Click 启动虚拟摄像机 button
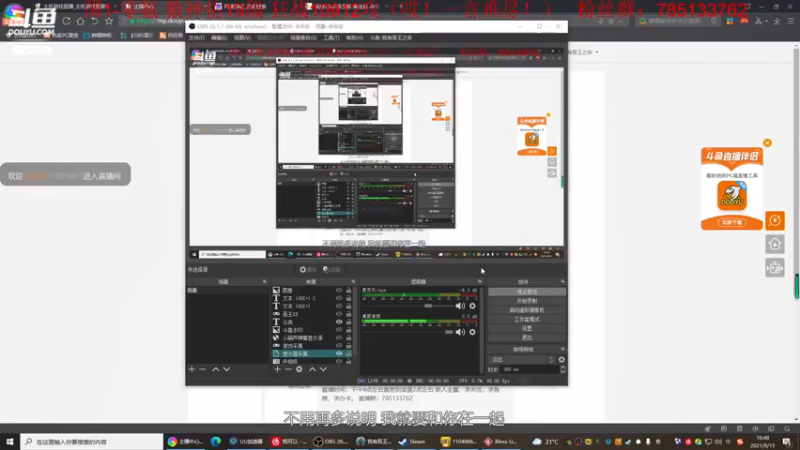The width and height of the screenshot is (800, 450). tap(527, 310)
